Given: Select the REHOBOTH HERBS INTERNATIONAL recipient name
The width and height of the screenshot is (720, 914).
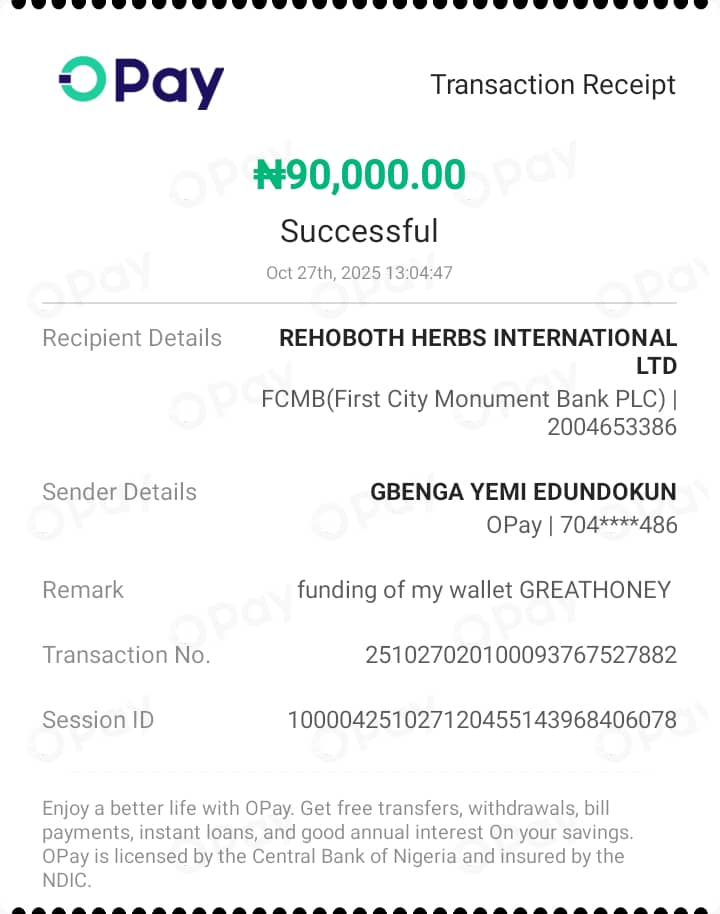Looking at the screenshot, I should [x=478, y=338].
